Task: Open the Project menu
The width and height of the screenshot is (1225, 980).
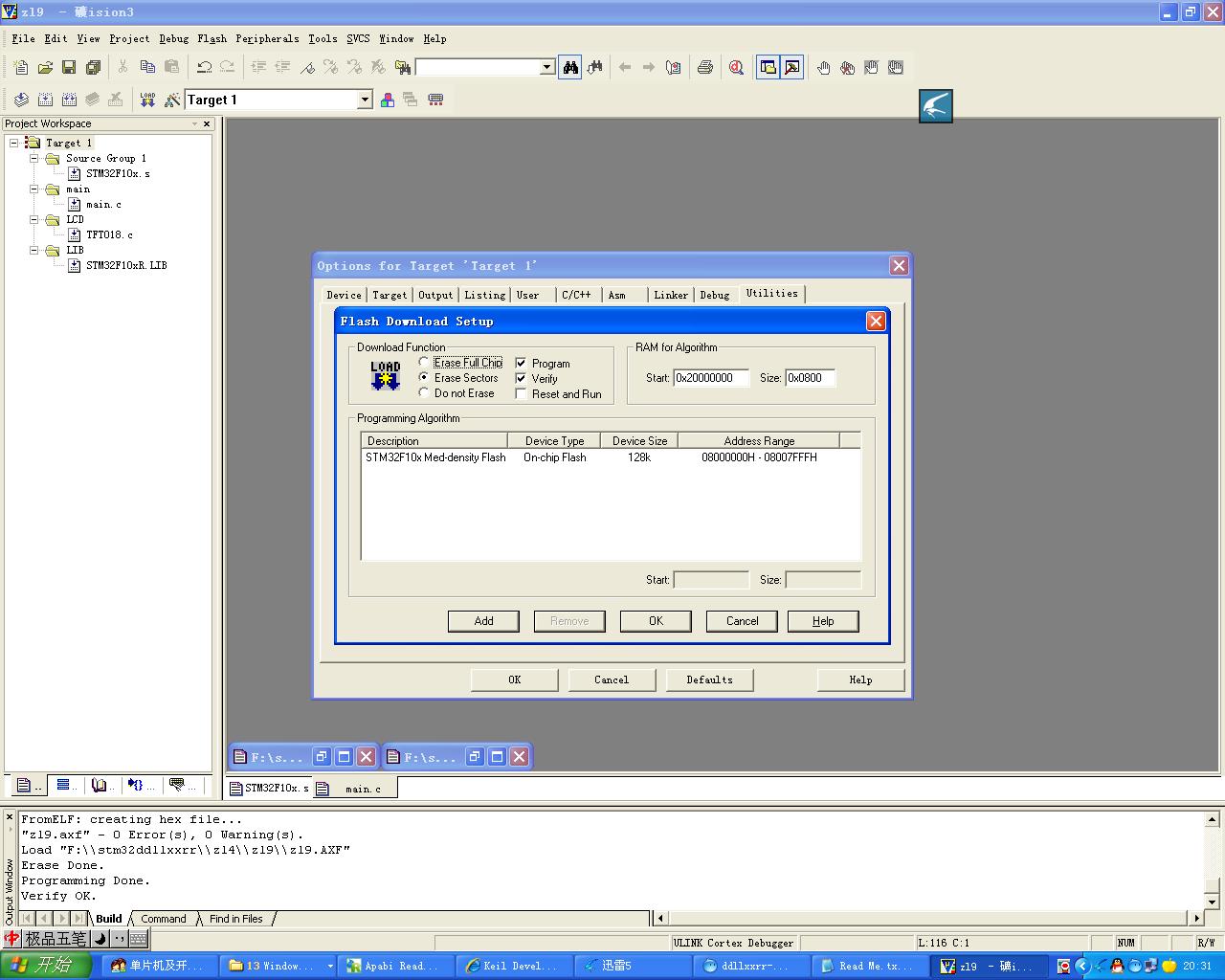Action: pyautogui.click(x=129, y=38)
